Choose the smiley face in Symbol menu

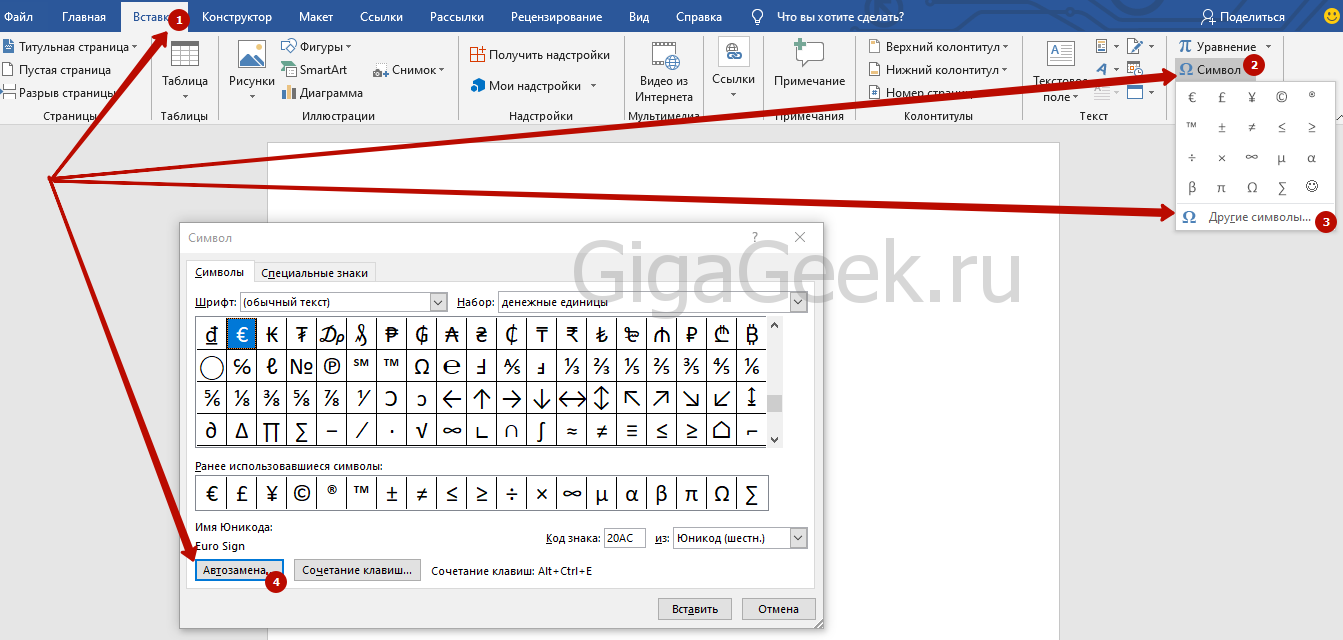1311,187
